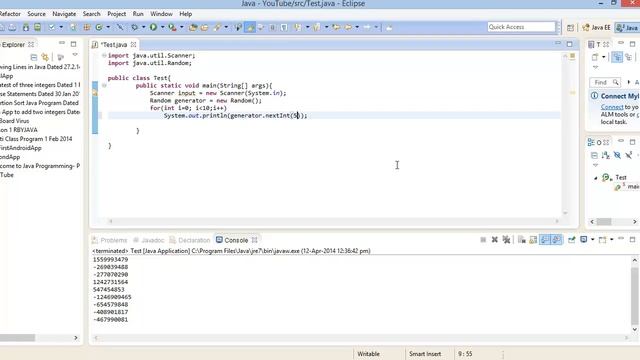
Task: Open the Run menu
Action: pos(138,14)
